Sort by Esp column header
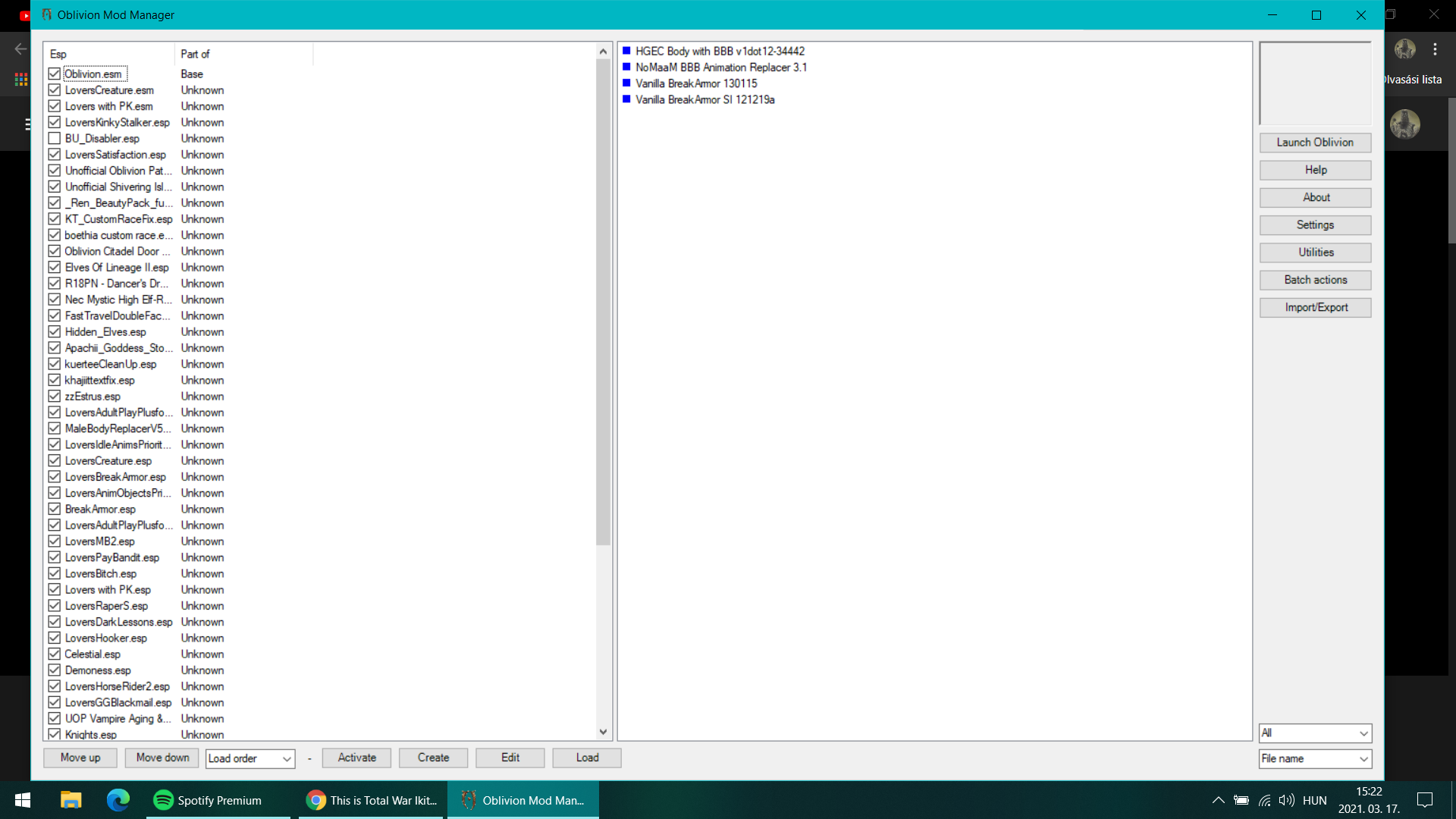 [x=110, y=54]
